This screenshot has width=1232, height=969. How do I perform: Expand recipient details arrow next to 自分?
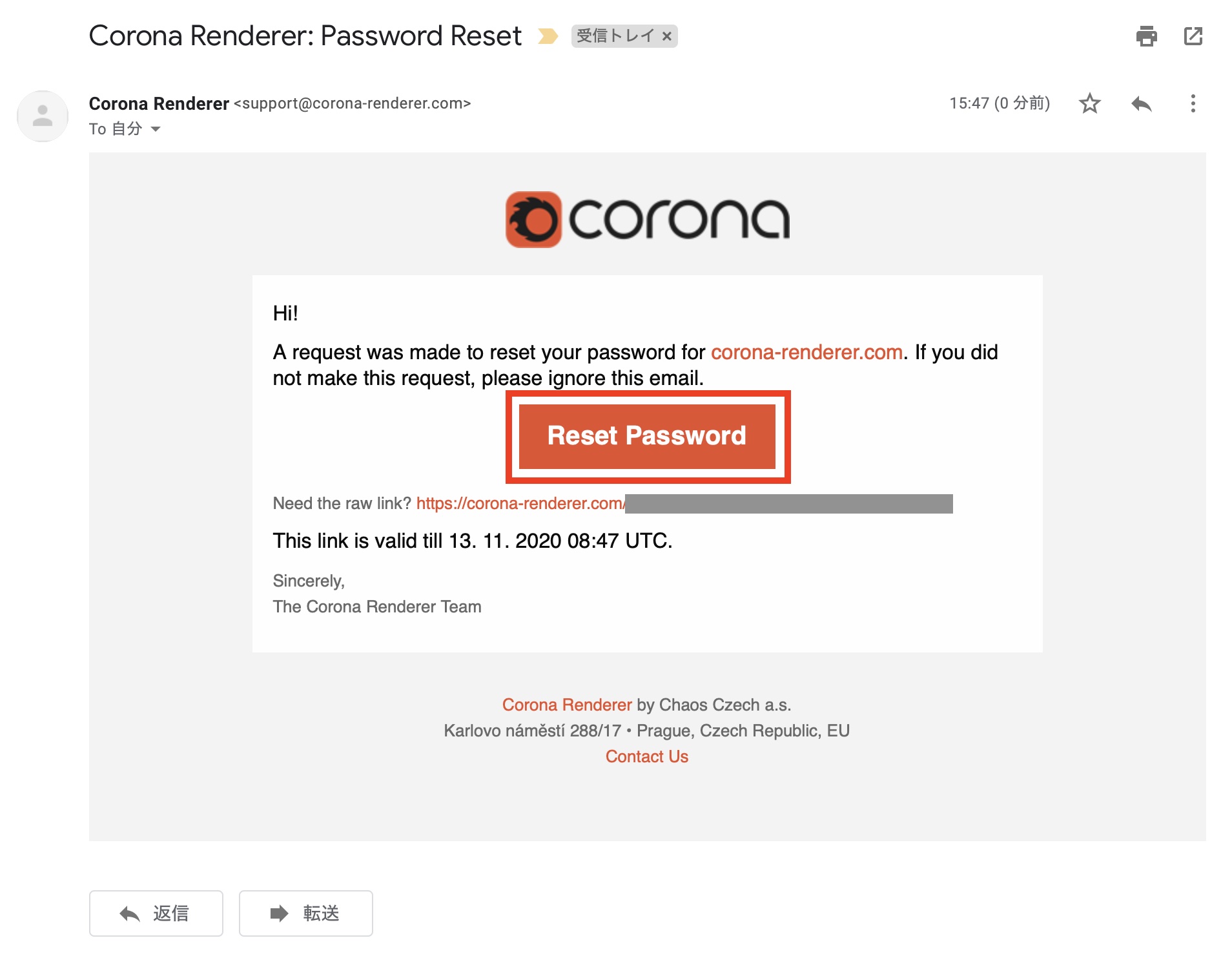(156, 129)
